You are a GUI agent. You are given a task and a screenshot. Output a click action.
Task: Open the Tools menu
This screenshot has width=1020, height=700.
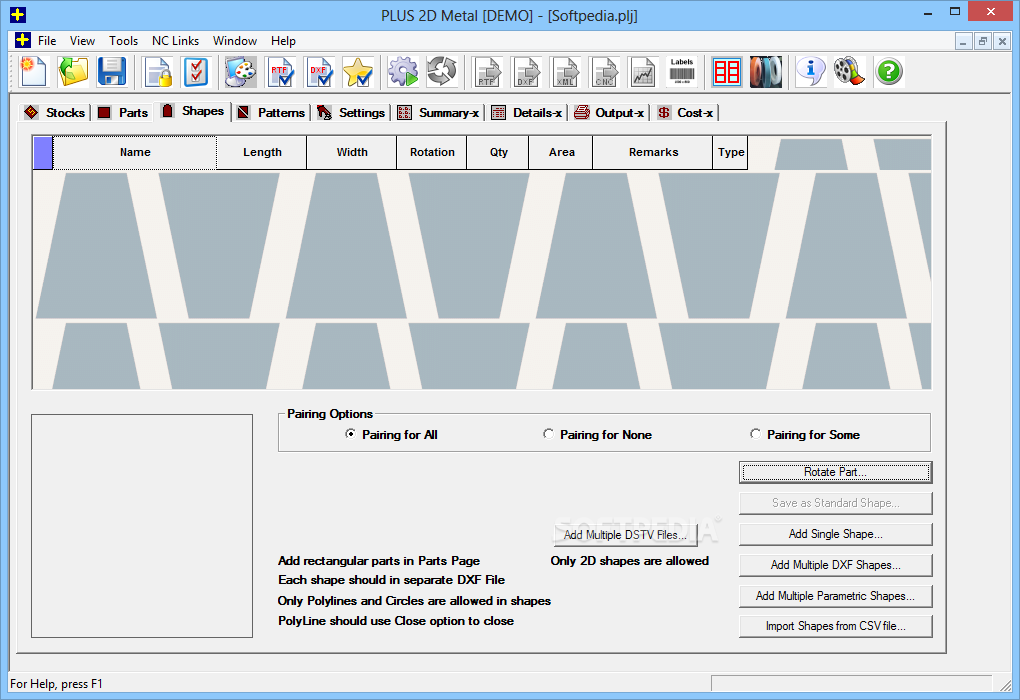pyautogui.click(x=124, y=40)
